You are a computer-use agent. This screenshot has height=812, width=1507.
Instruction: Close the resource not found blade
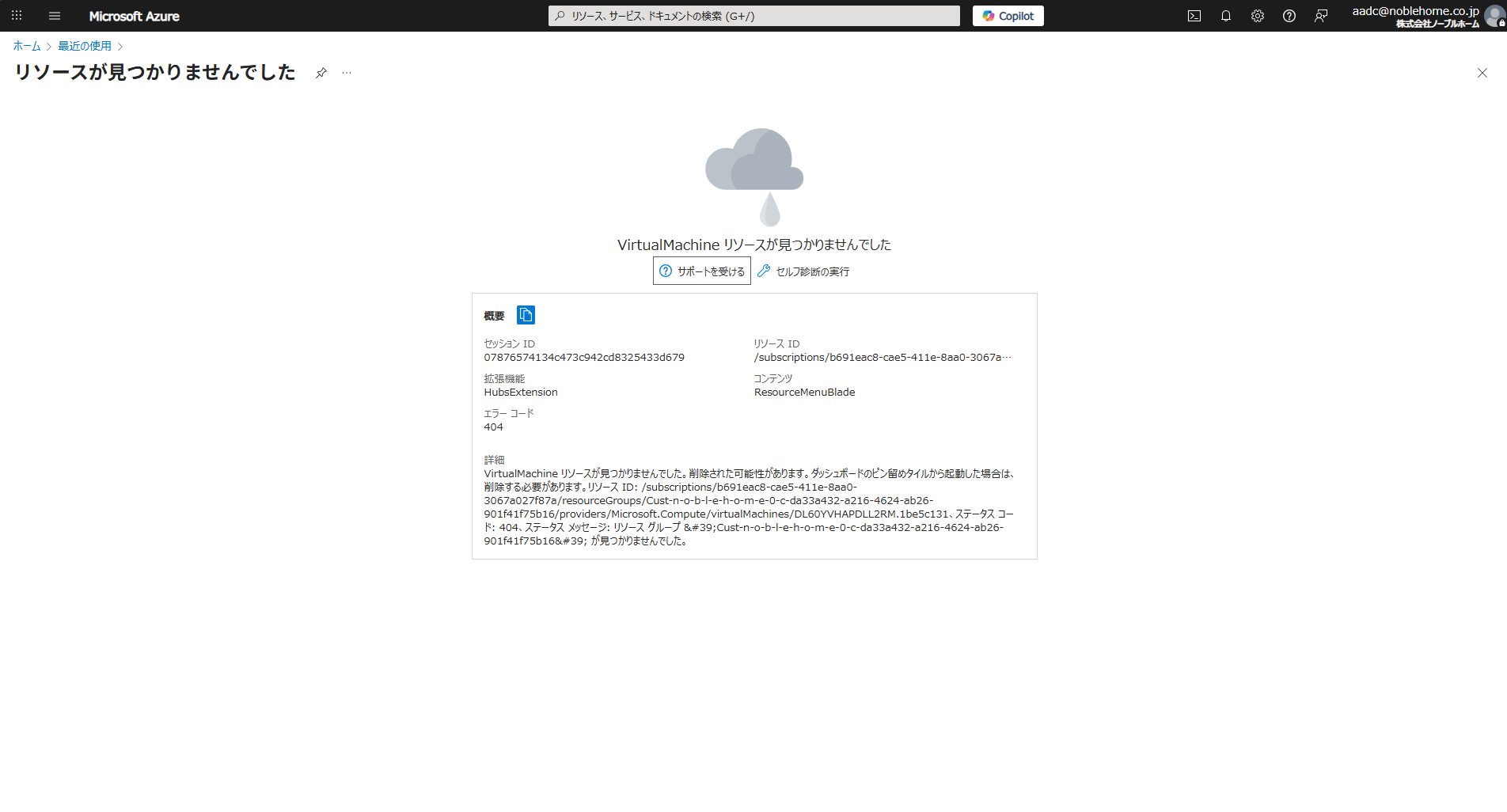(1482, 73)
